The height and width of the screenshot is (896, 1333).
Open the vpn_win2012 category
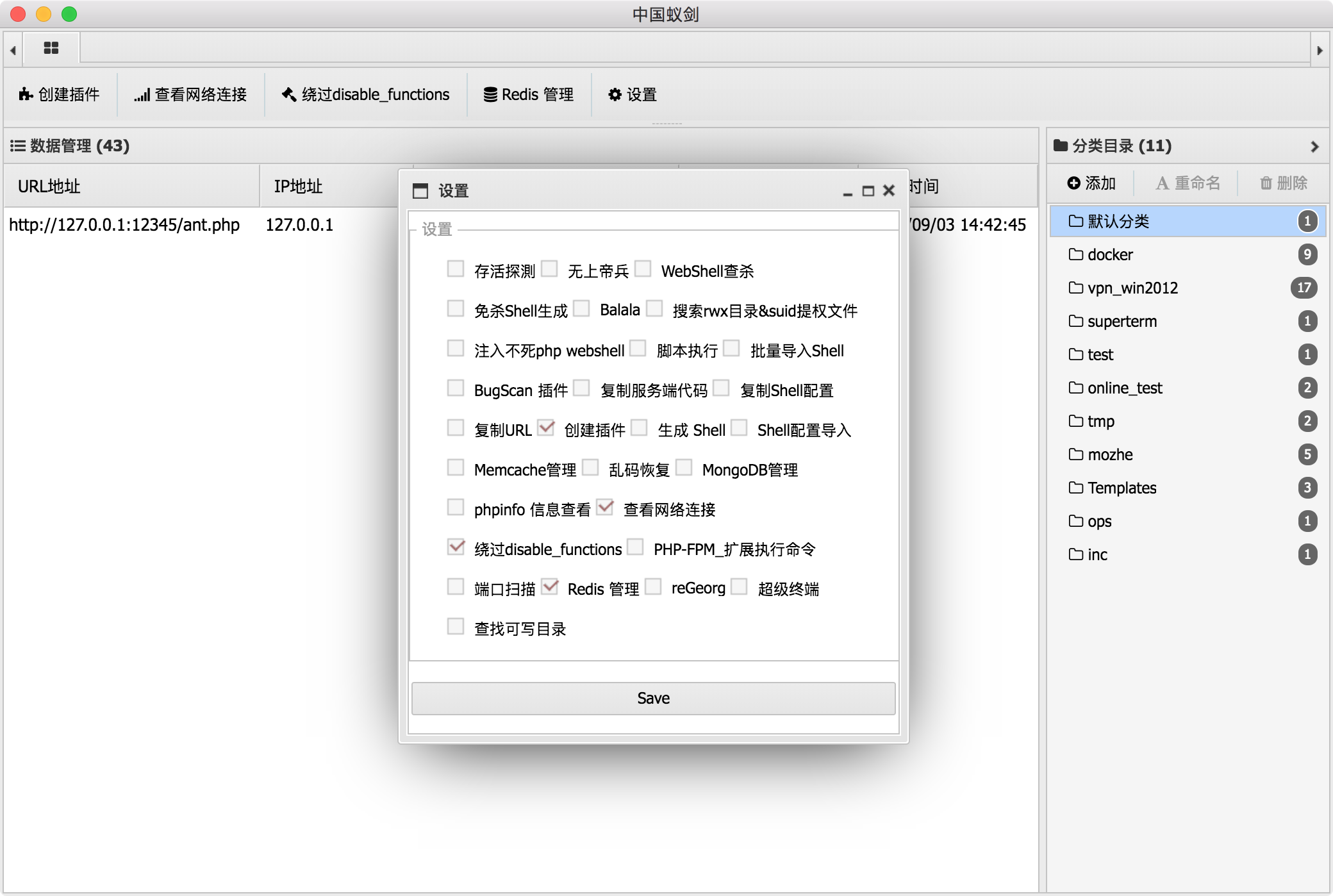[x=1132, y=288]
